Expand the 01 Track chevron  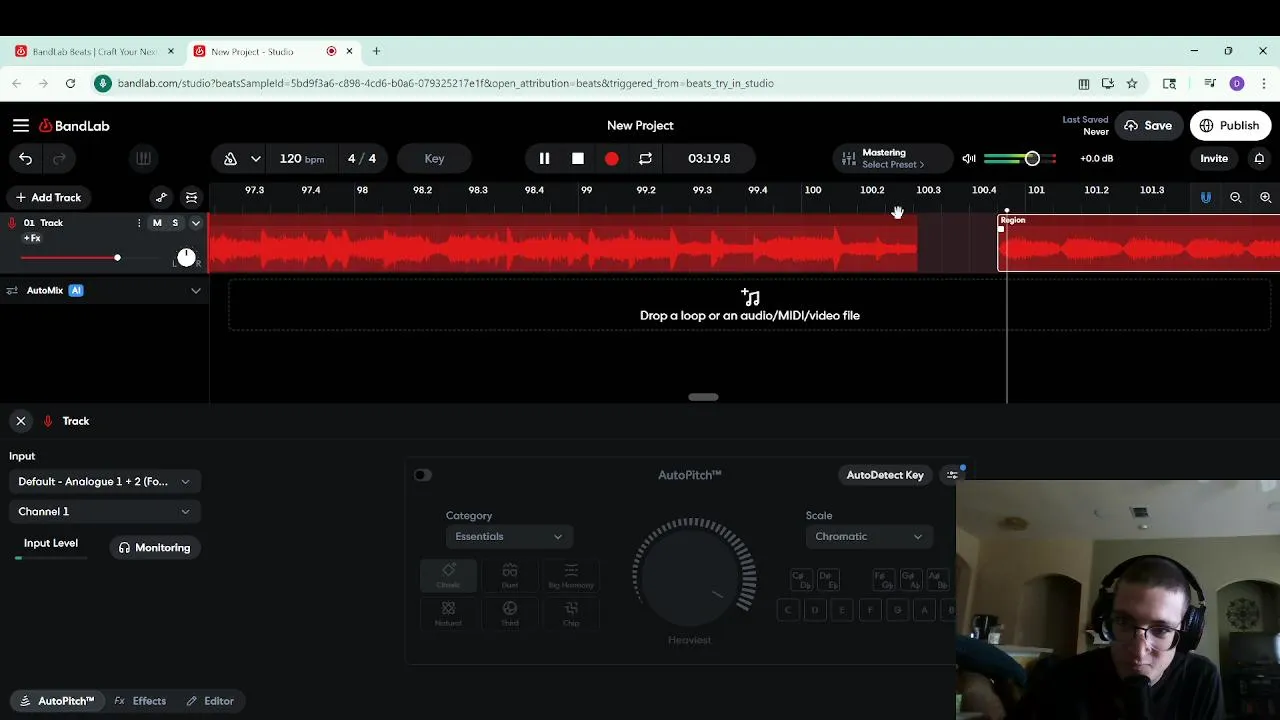(x=196, y=223)
